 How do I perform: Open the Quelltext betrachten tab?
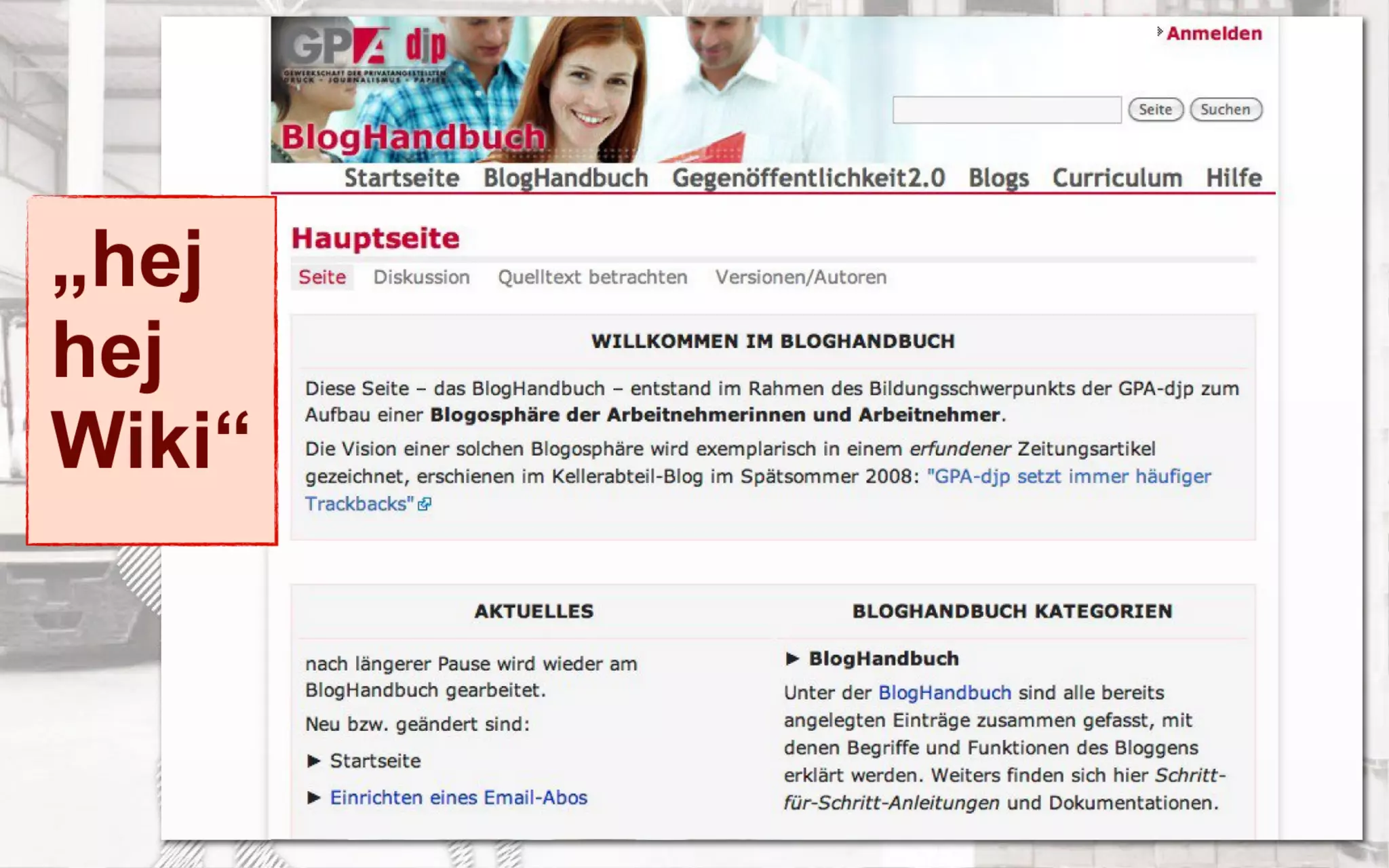(593, 277)
